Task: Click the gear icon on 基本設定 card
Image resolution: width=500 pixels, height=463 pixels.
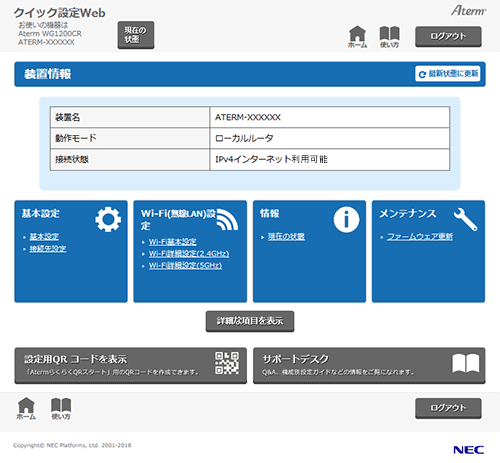Action: click(108, 219)
